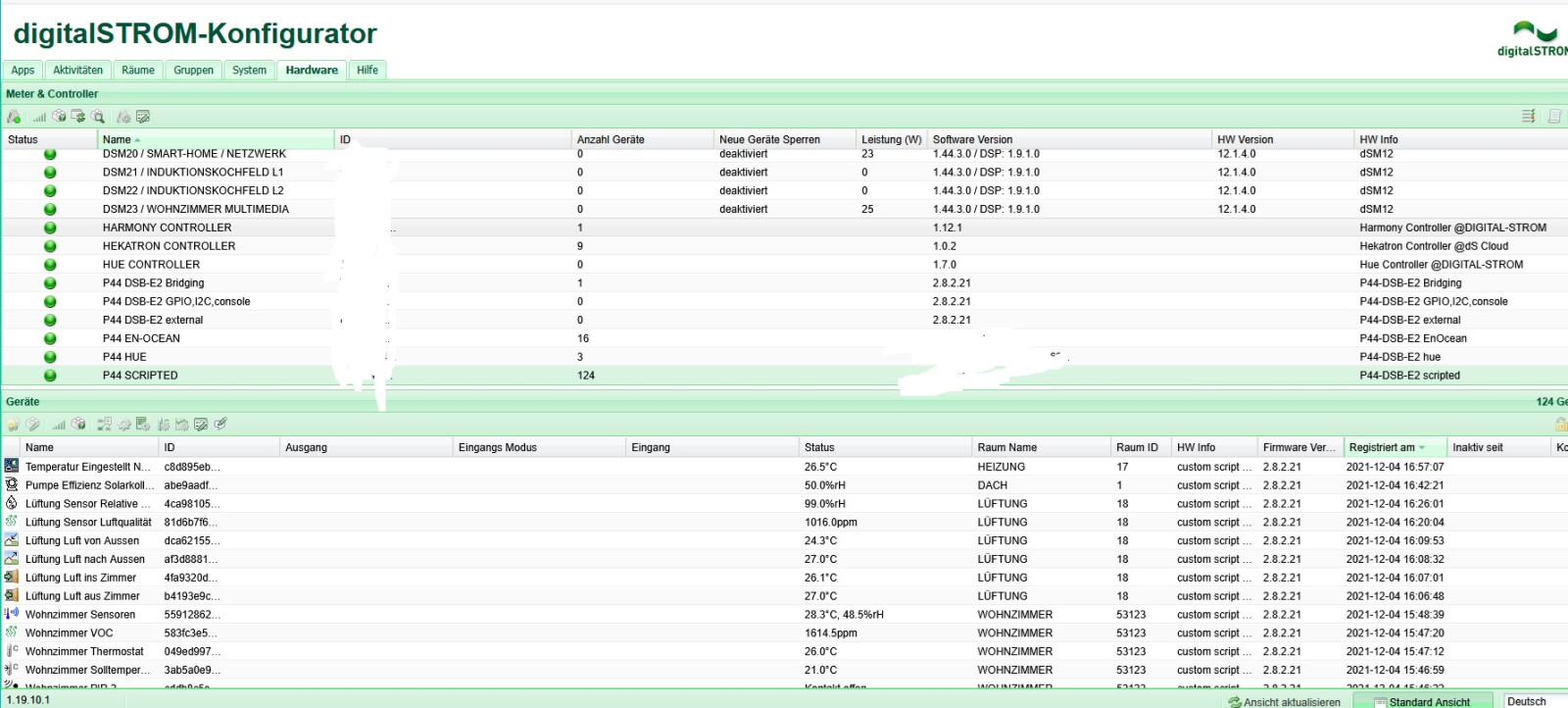Click the paperclip check icon in Geräte toolbar
The height and width of the screenshot is (708, 1568).
[x=220, y=424]
